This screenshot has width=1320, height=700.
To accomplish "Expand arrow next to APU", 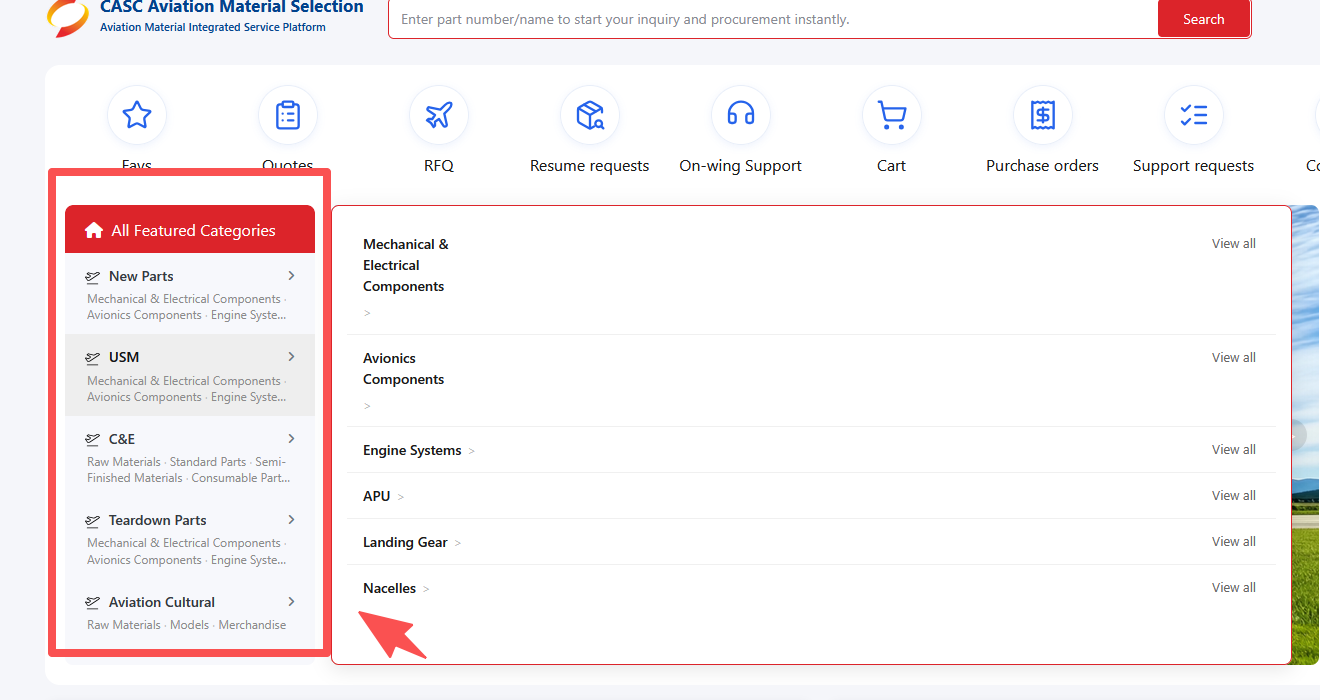I will 401,497.
